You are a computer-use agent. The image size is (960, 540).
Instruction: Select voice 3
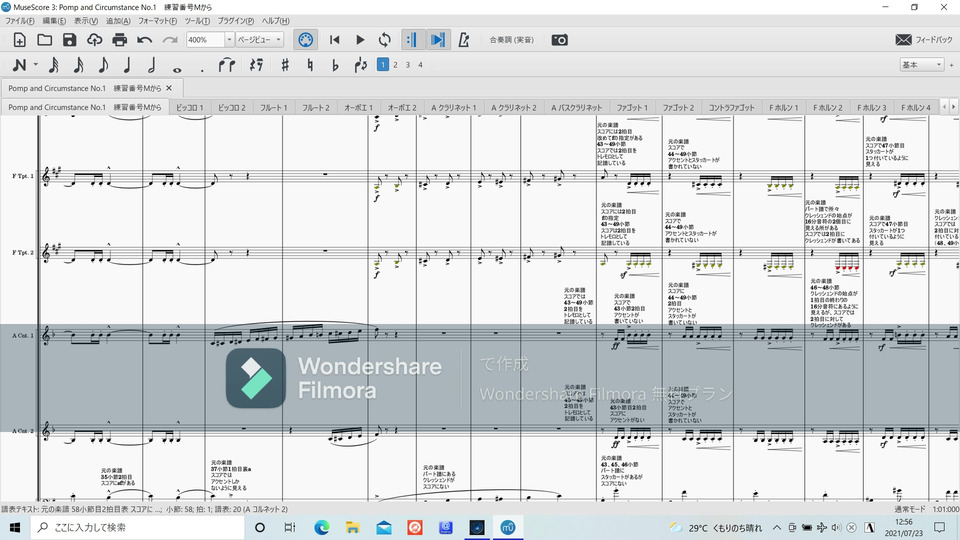tap(408, 65)
